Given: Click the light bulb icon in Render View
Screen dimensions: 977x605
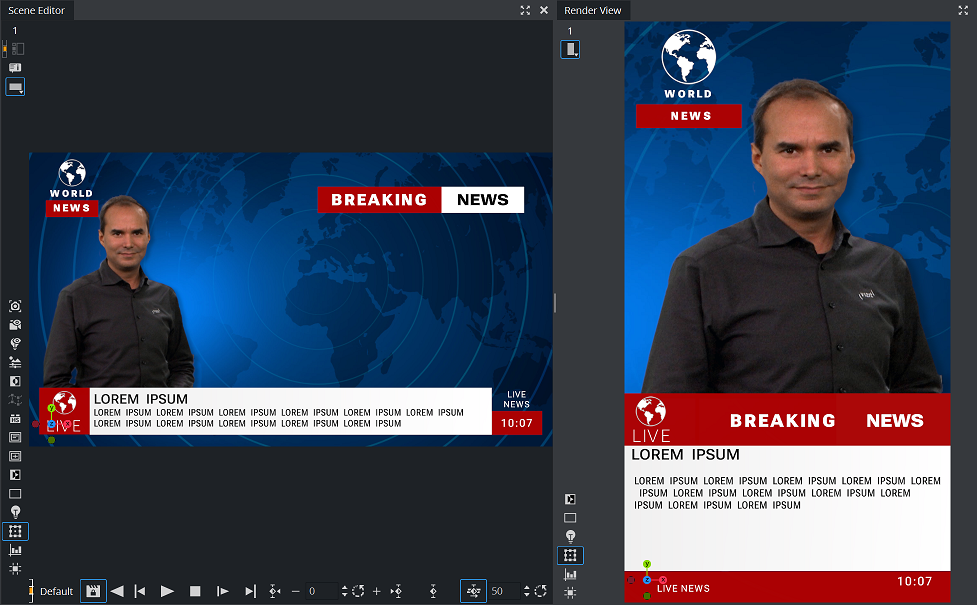Looking at the screenshot, I should click(x=570, y=536).
